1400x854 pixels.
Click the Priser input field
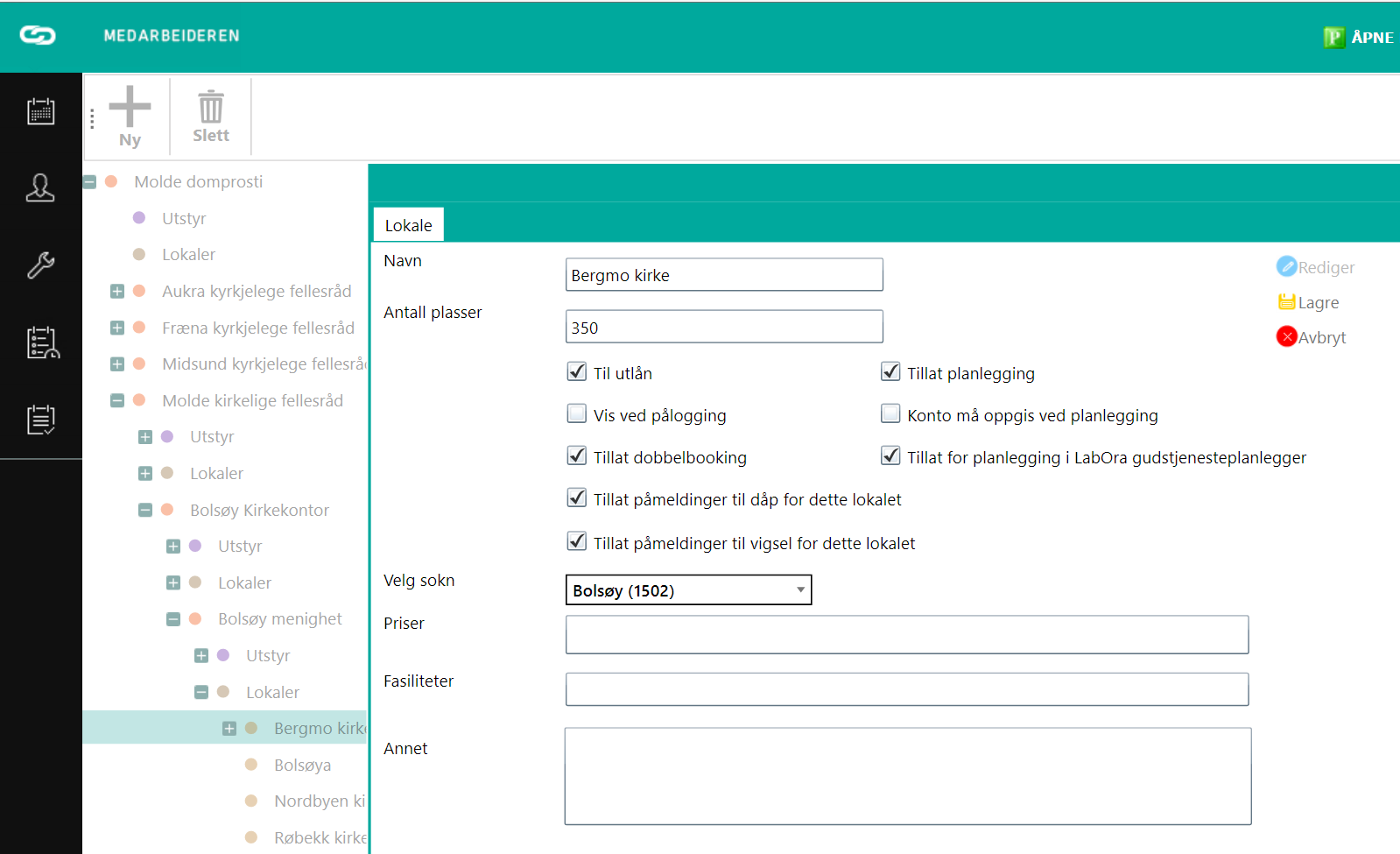click(x=907, y=634)
